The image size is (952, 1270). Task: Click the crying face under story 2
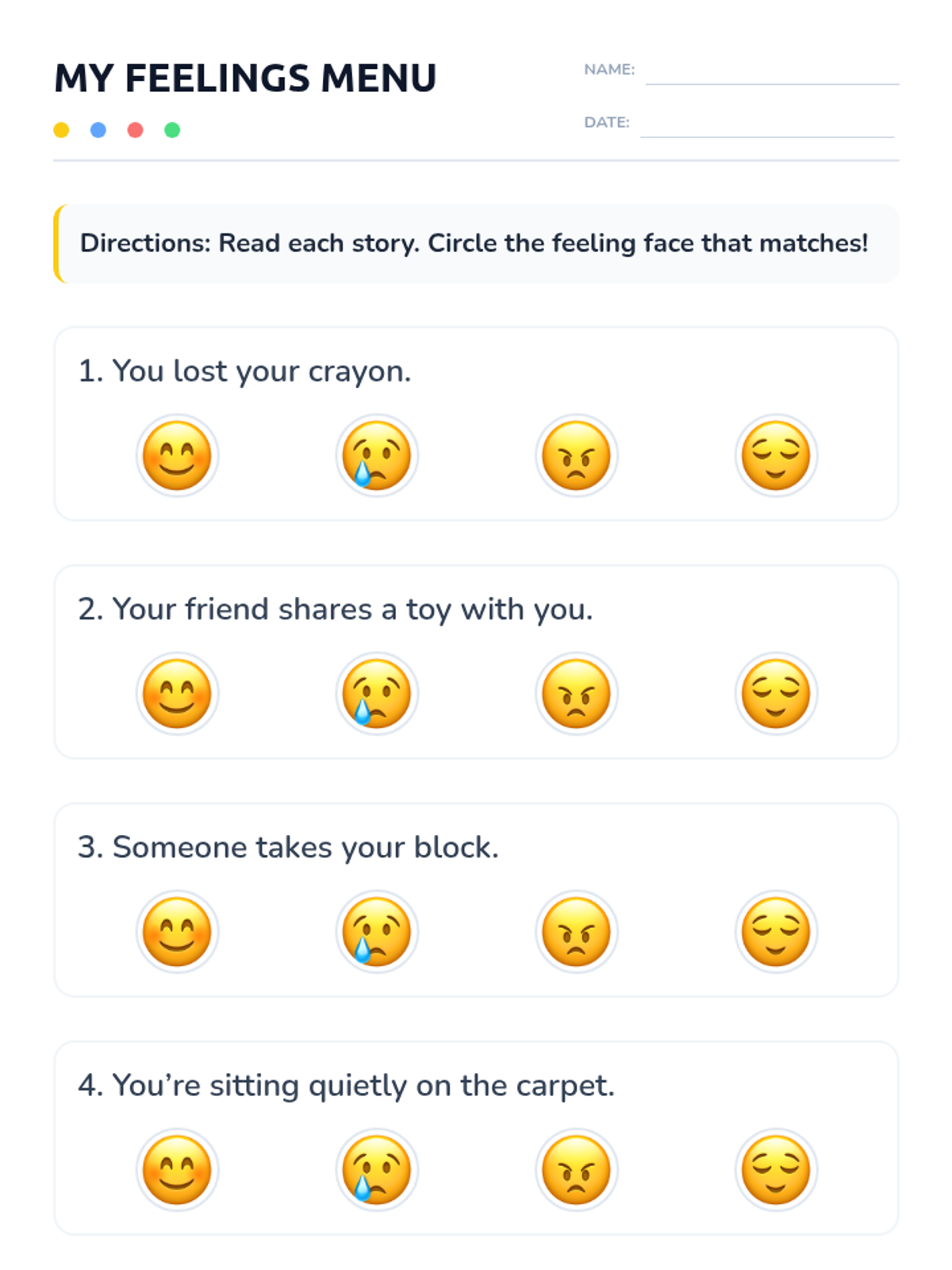click(x=377, y=694)
